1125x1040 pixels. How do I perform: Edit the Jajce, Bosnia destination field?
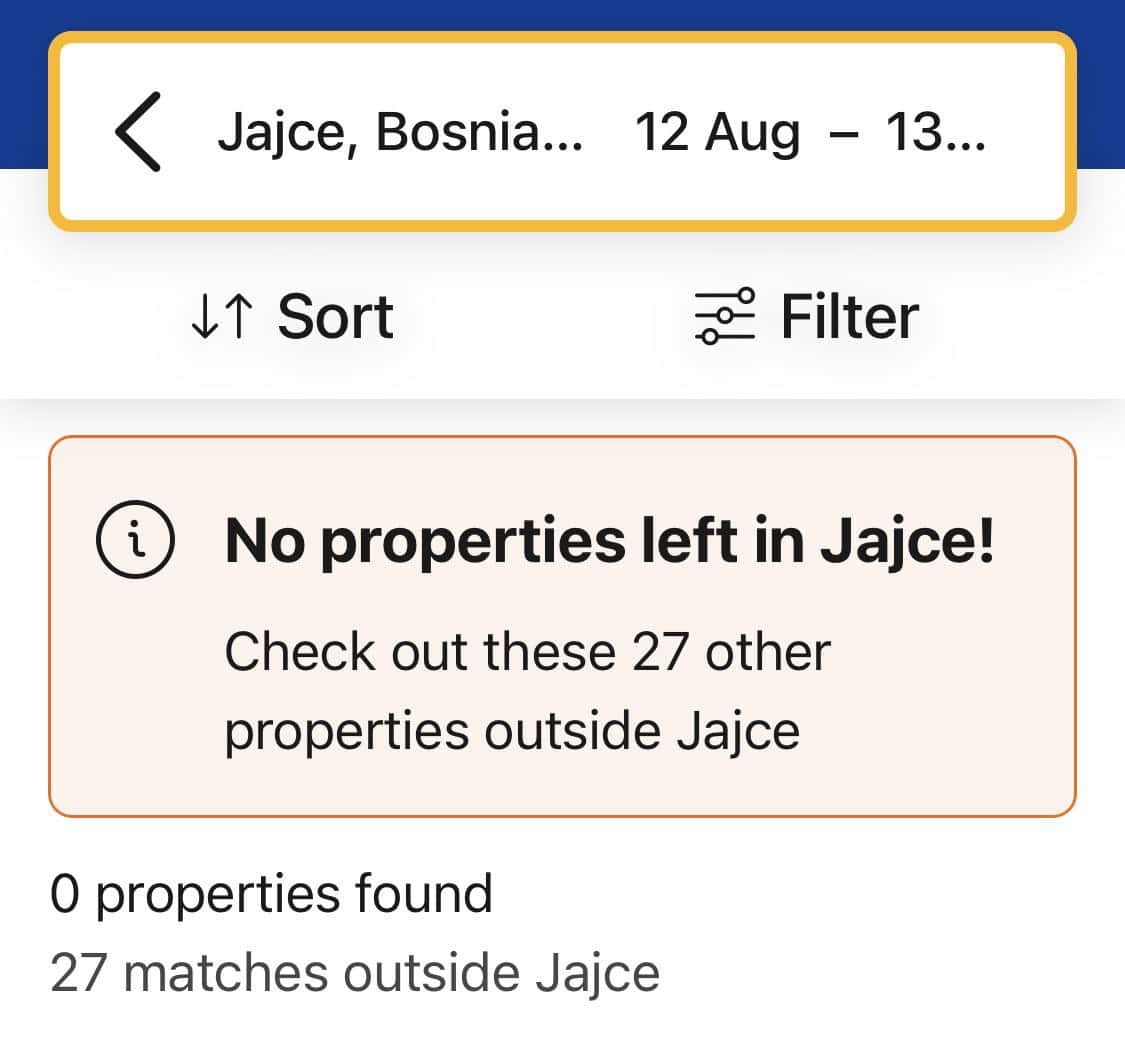pyautogui.click(x=399, y=133)
